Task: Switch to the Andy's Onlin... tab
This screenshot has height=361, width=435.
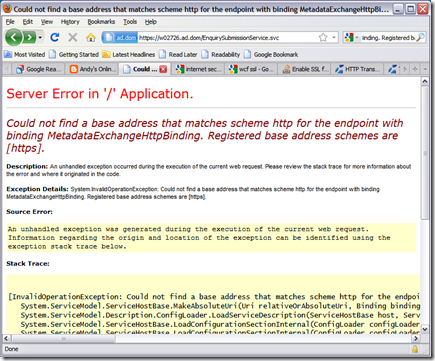Action: [92, 69]
